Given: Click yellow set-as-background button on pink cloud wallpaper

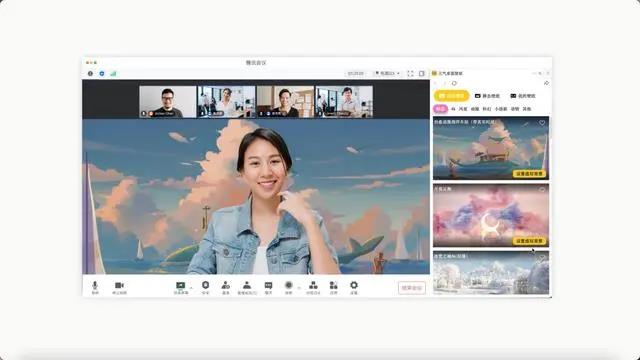Looking at the screenshot, I should [529, 241].
